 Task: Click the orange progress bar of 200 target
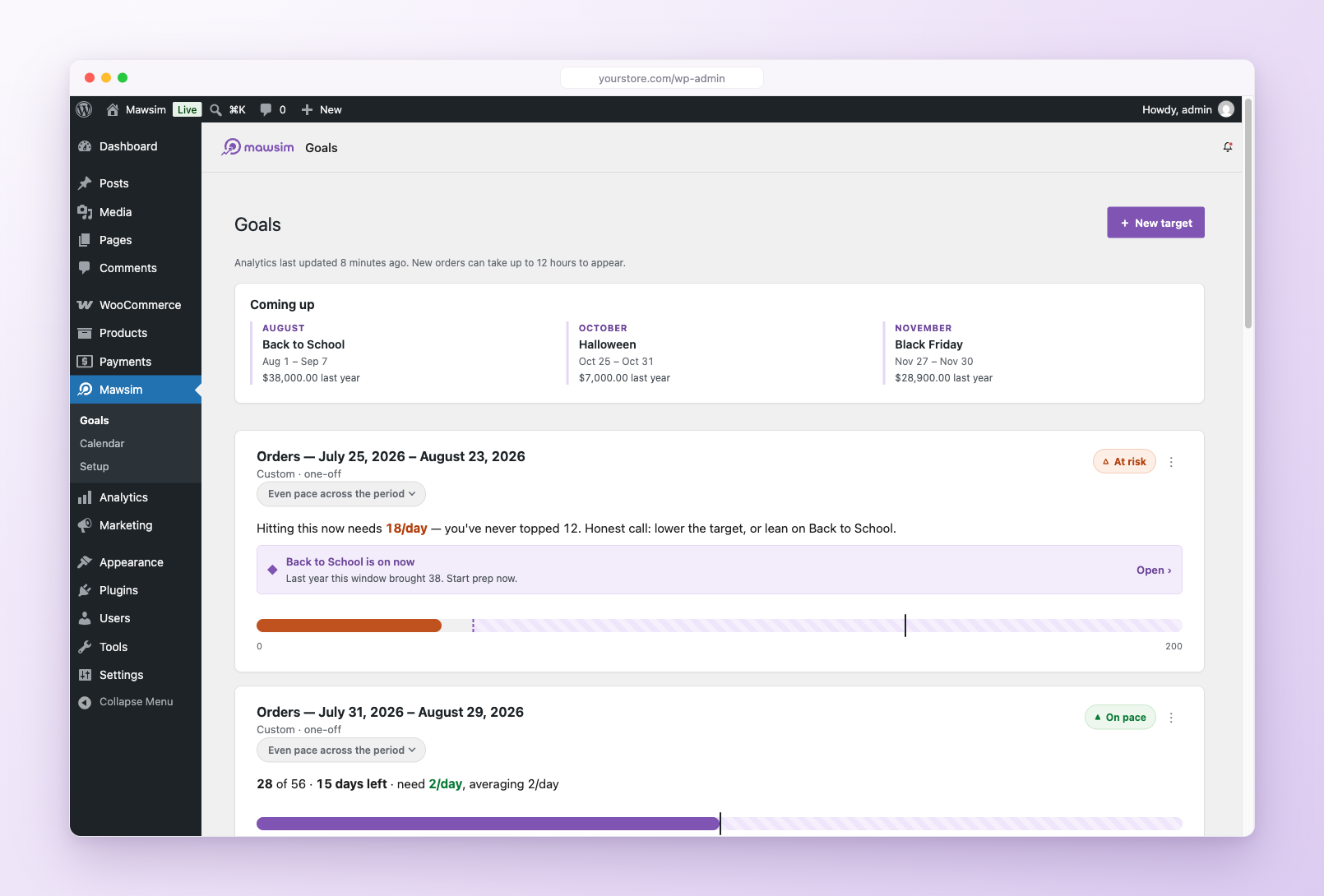point(349,626)
